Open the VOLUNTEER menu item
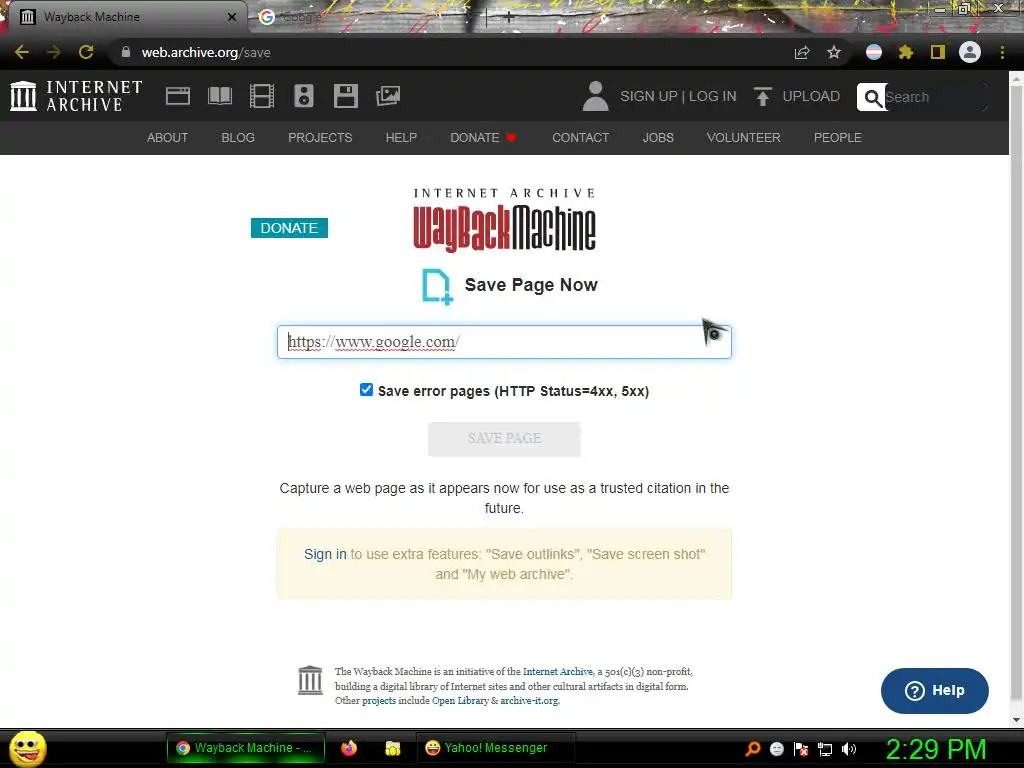Viewport: 1024px width, 768px height. click(x=743, y=138)
